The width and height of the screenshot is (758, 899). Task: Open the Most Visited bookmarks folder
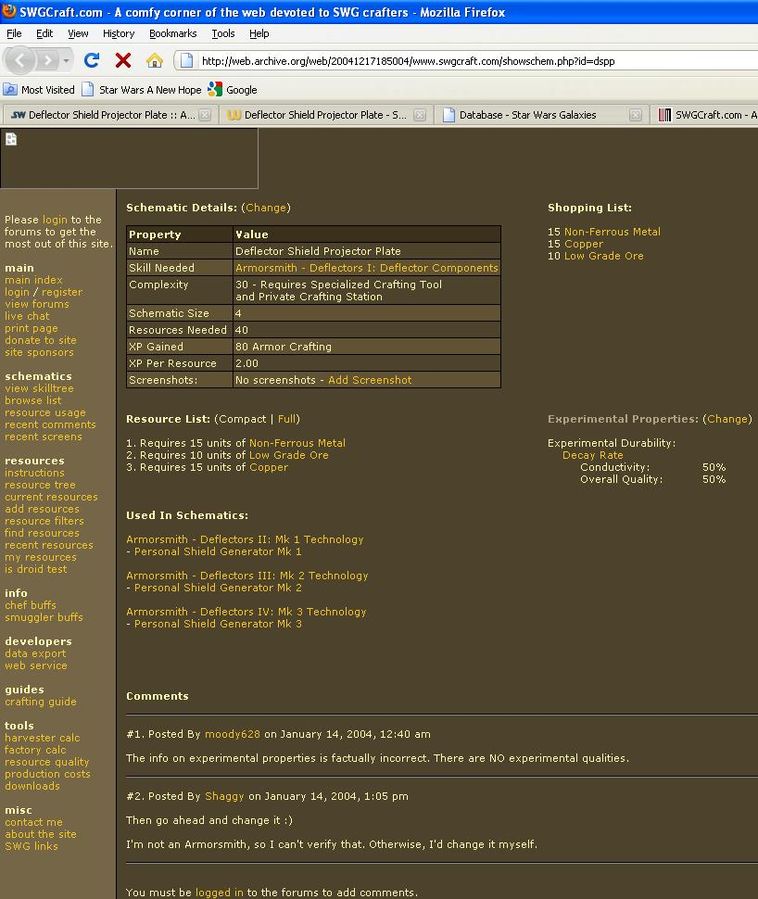[x=39, y=89]
